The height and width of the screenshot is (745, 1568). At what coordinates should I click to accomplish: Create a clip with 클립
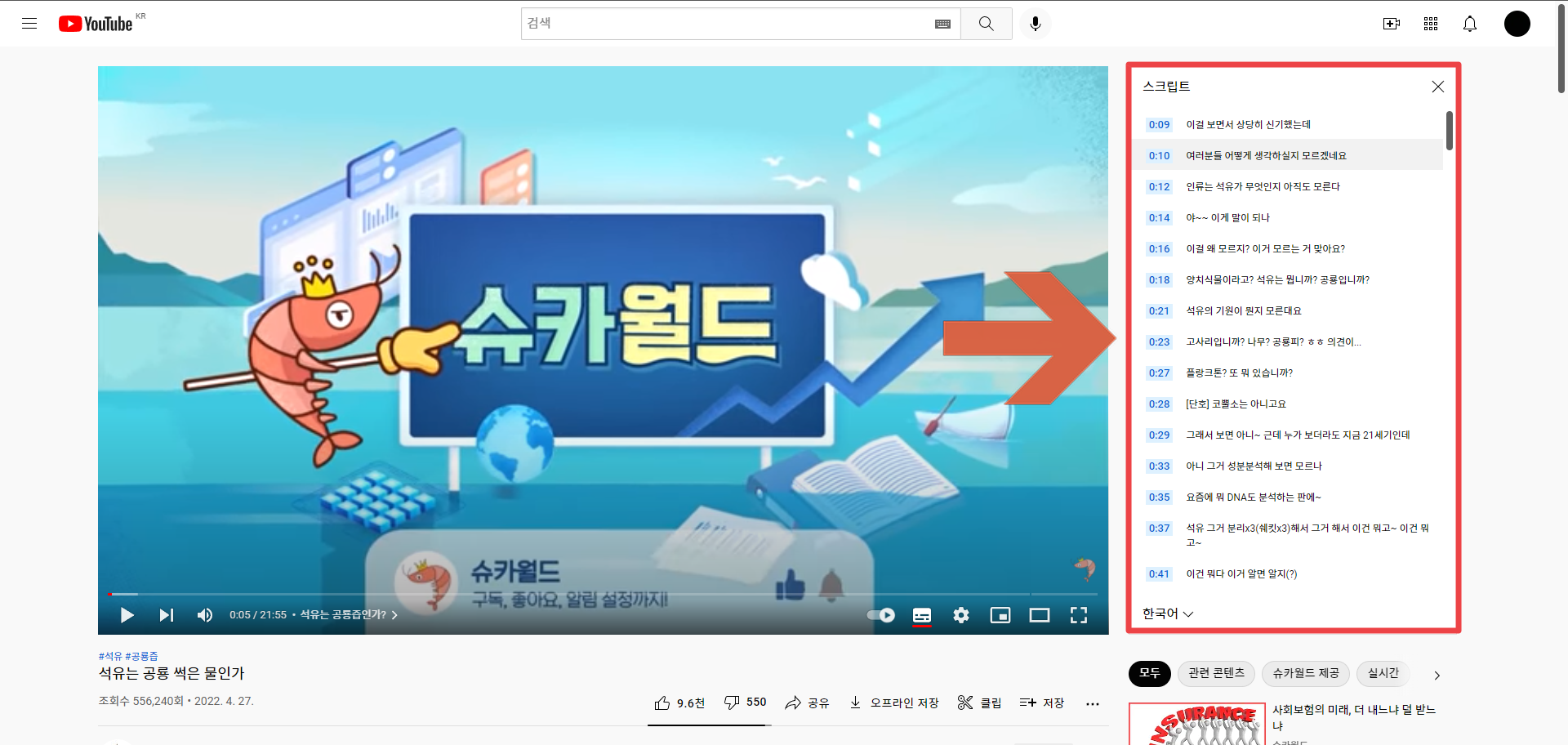979,703
